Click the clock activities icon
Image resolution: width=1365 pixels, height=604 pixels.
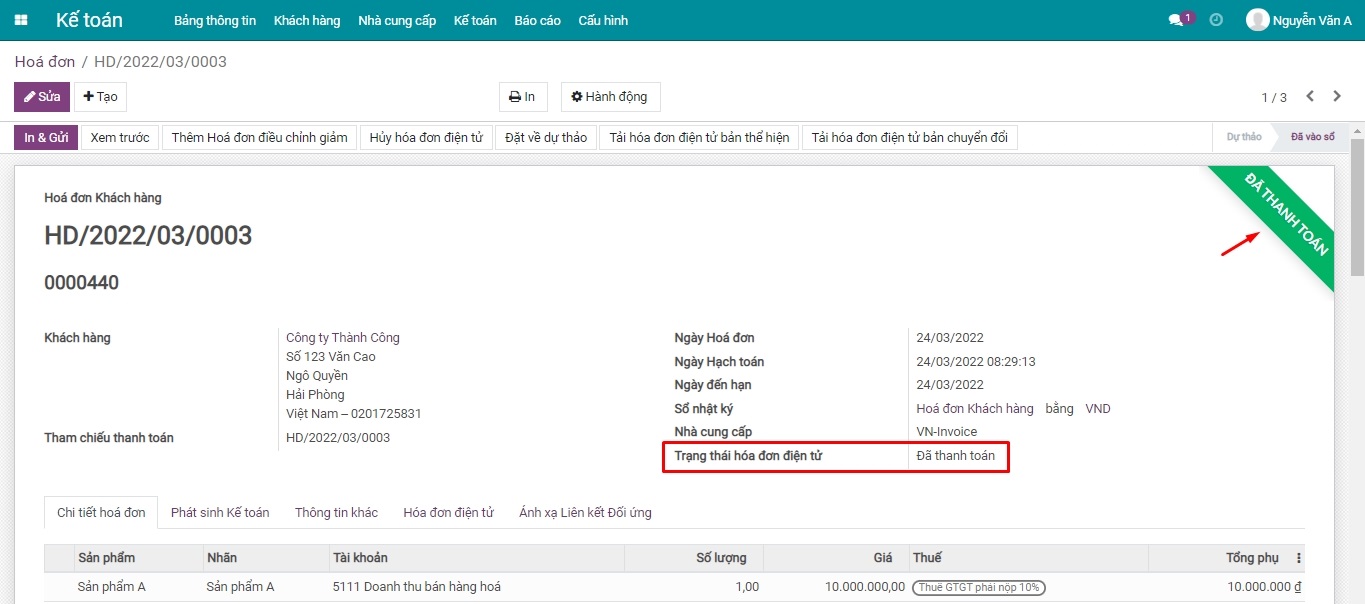click(x=1216, y=20)
